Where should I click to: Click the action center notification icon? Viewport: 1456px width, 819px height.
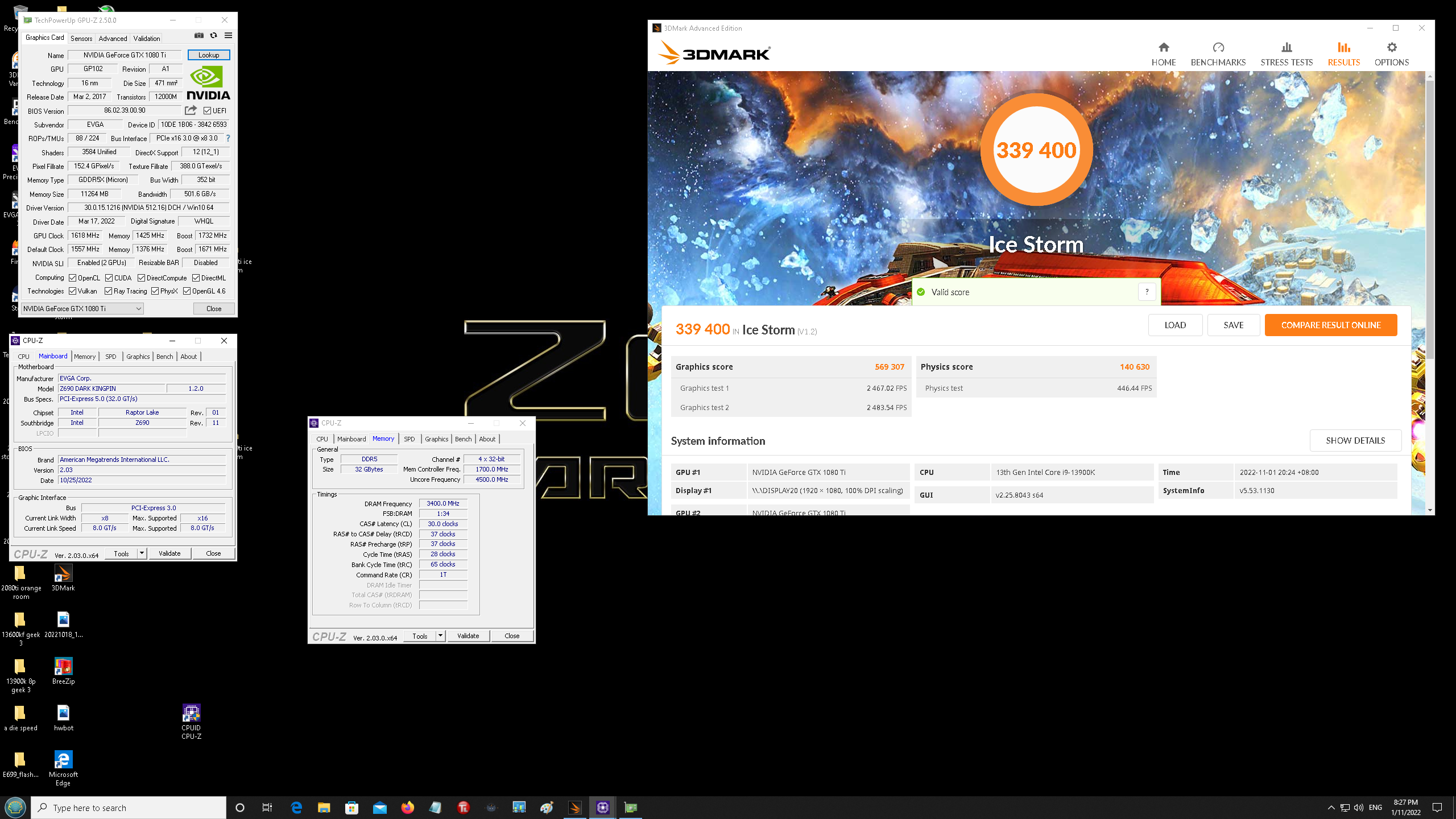coord(1437,808)
